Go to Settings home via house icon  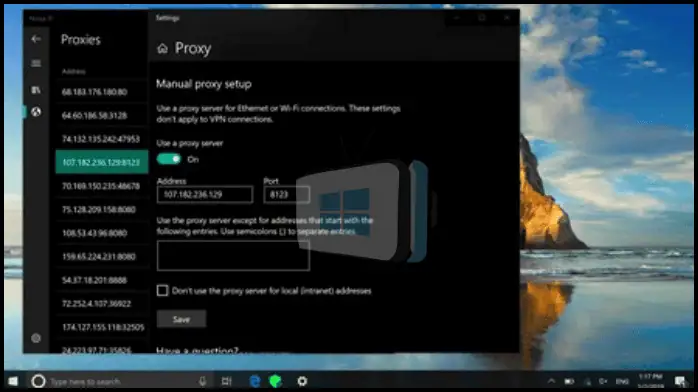[162, 48]
